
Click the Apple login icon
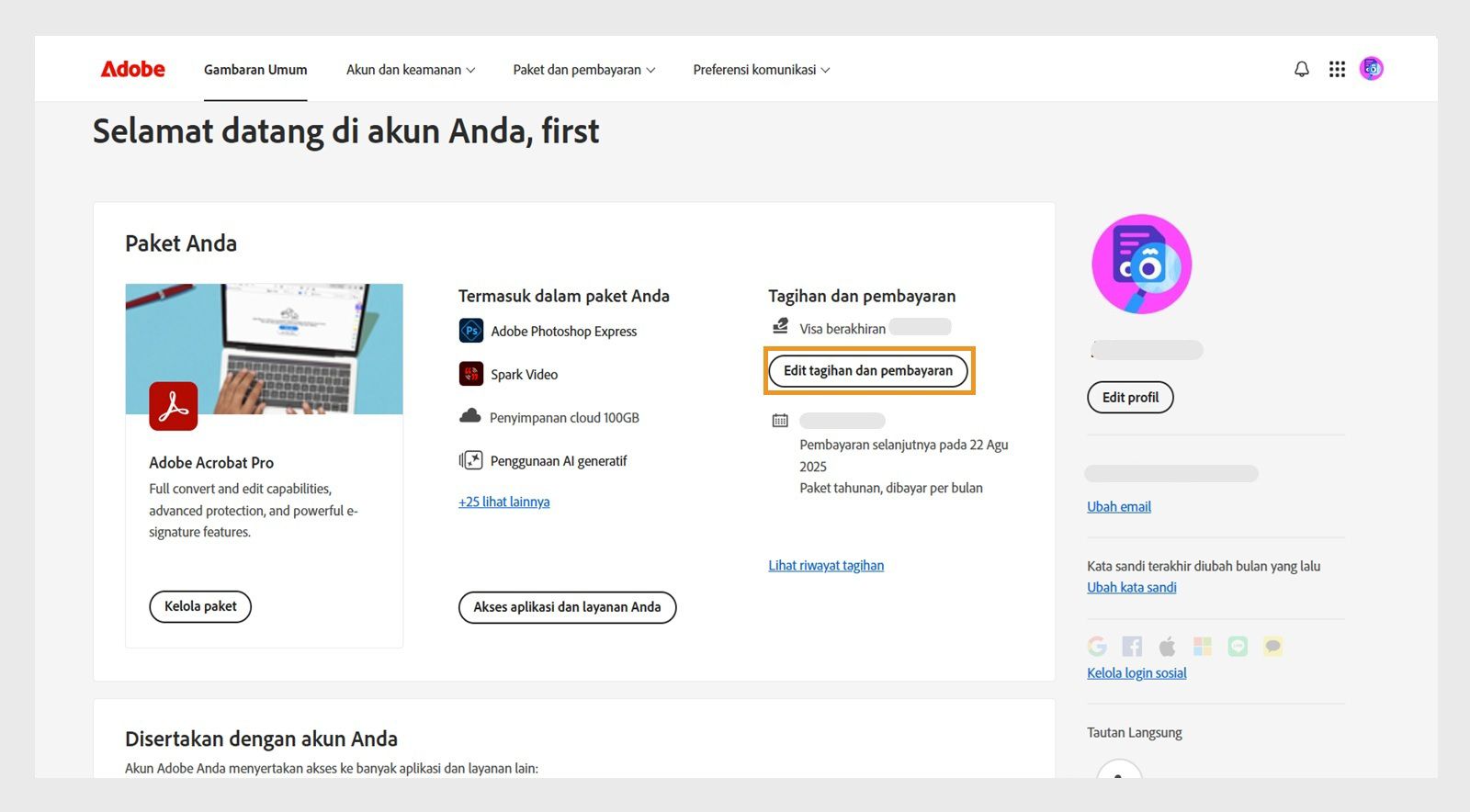tap(1167, 646)
